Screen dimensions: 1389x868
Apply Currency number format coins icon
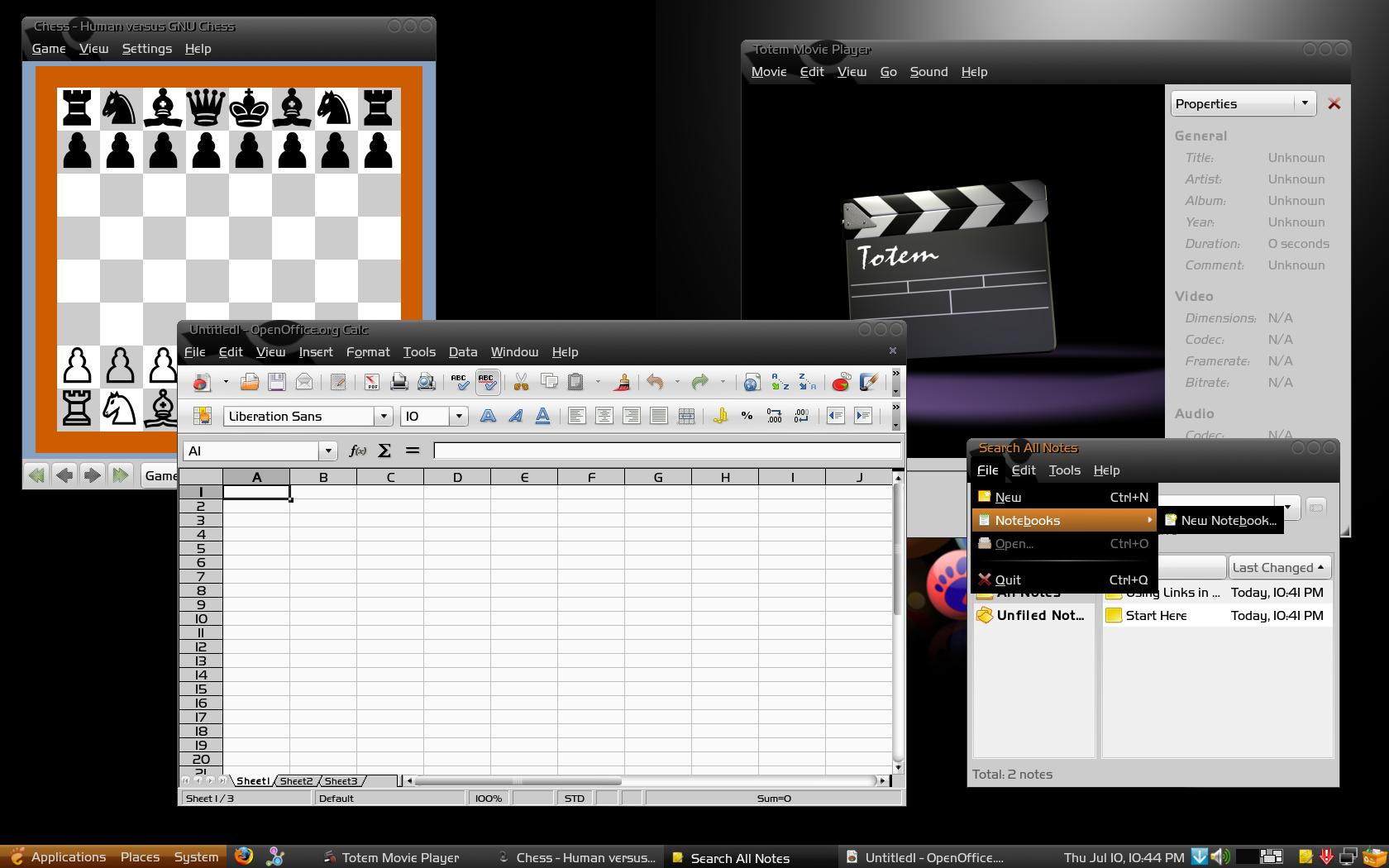720,416
